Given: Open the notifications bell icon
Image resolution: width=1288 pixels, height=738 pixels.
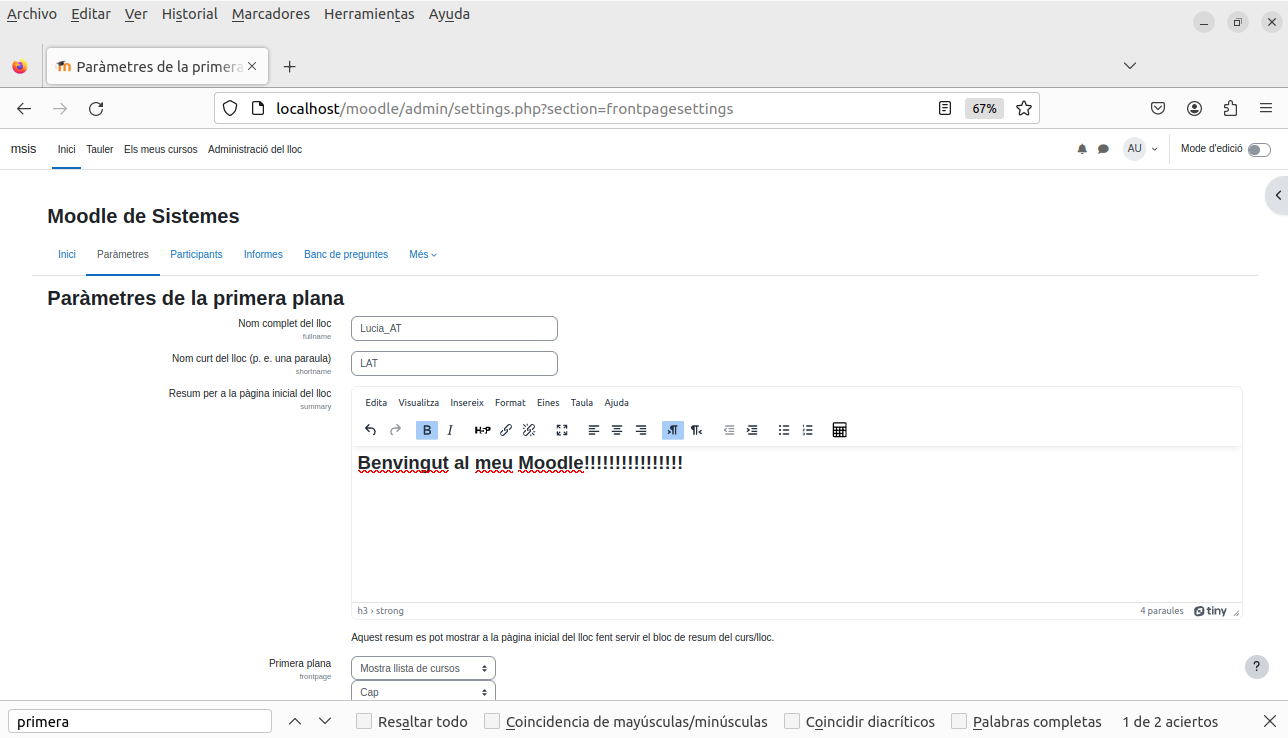Looking at the screenshot, I should [x=1081, y=149].
